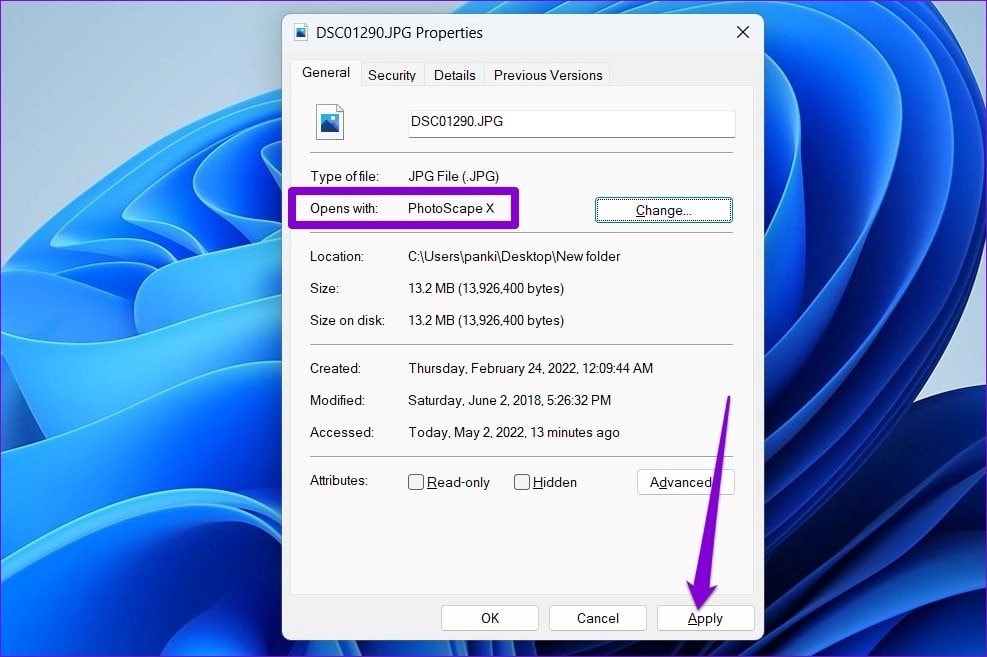Screen dimensions: 987x657
Task: Click the Size on disk value
Action: tap(486, 321)
